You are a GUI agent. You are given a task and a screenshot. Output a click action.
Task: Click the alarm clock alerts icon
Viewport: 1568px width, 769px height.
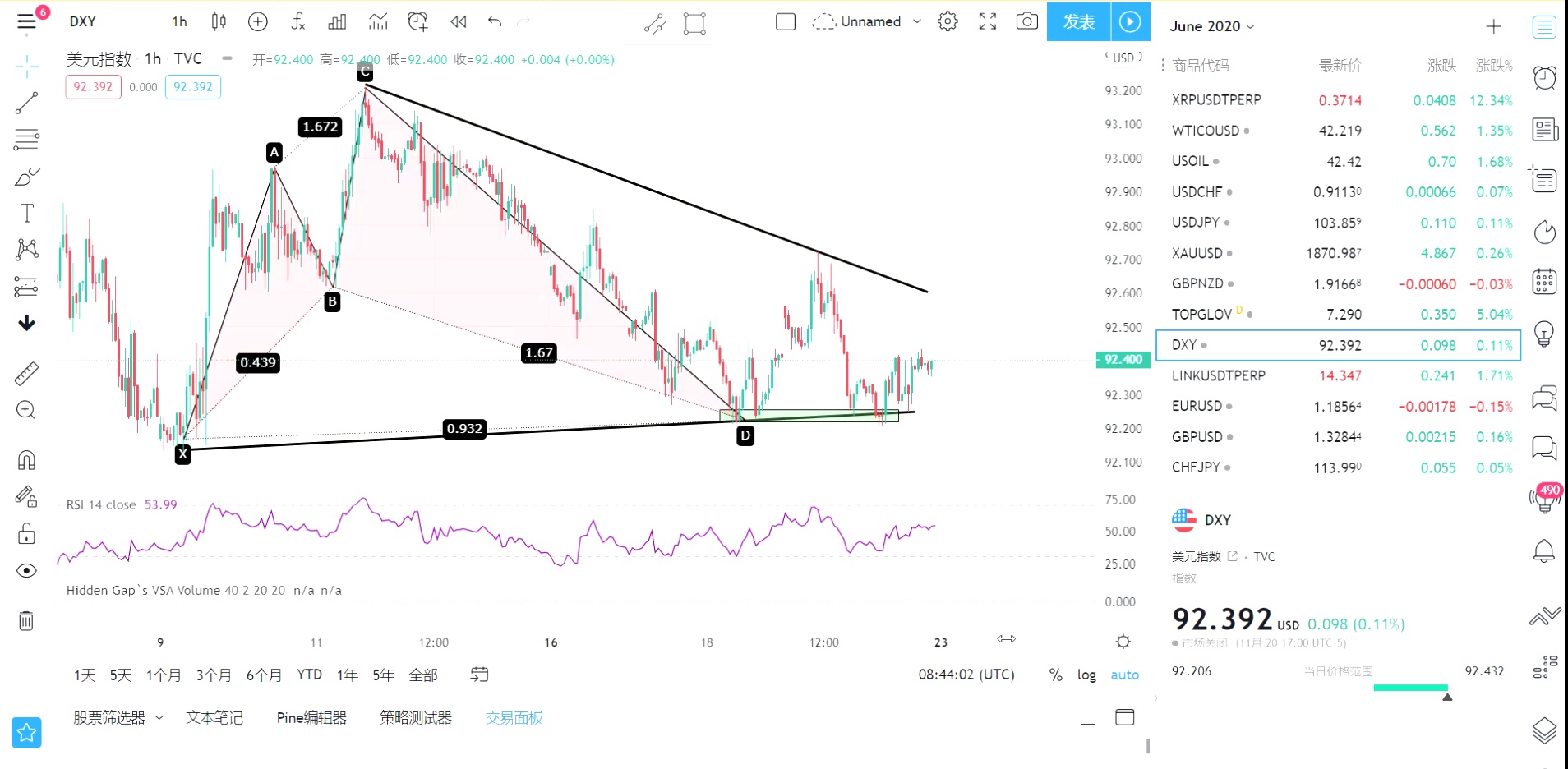1544,77
